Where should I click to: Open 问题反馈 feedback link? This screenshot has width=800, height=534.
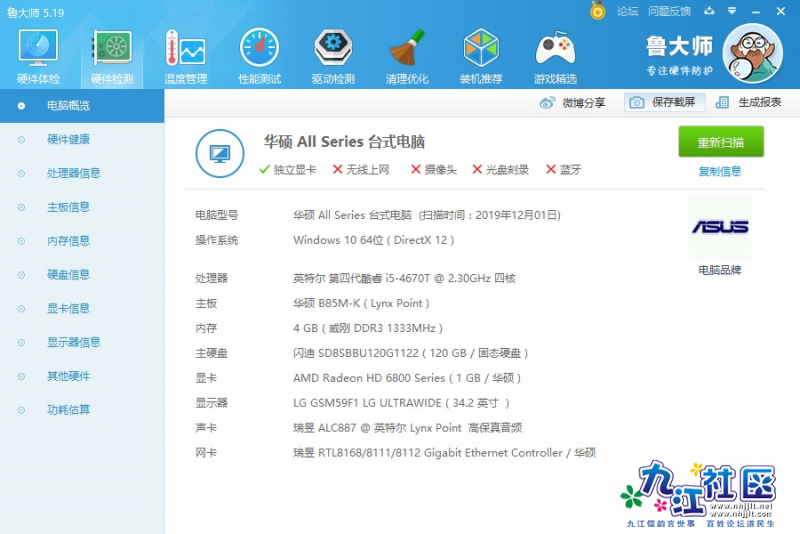669,11
